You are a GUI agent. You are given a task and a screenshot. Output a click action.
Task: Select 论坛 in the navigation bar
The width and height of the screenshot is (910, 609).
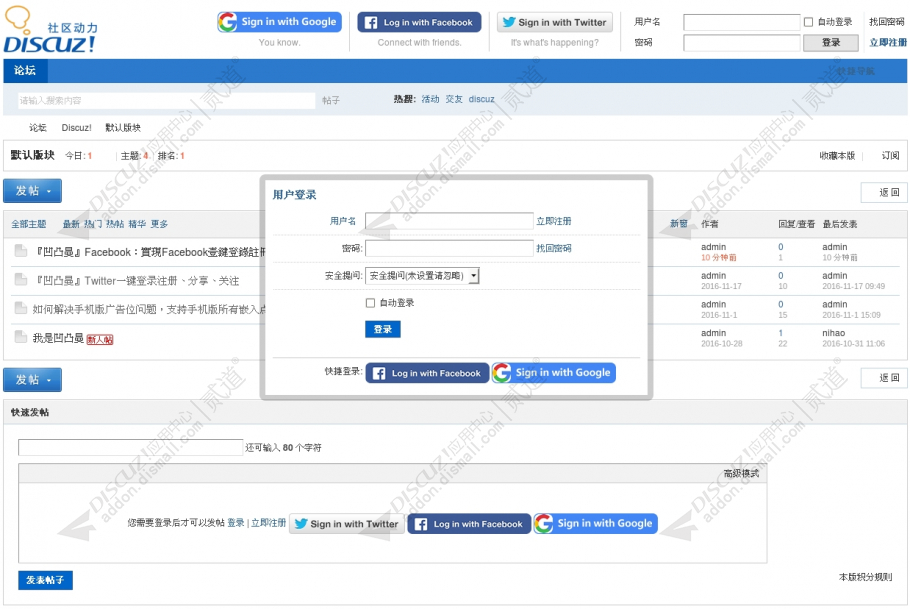pyautogui.click(x=24, y=71)
